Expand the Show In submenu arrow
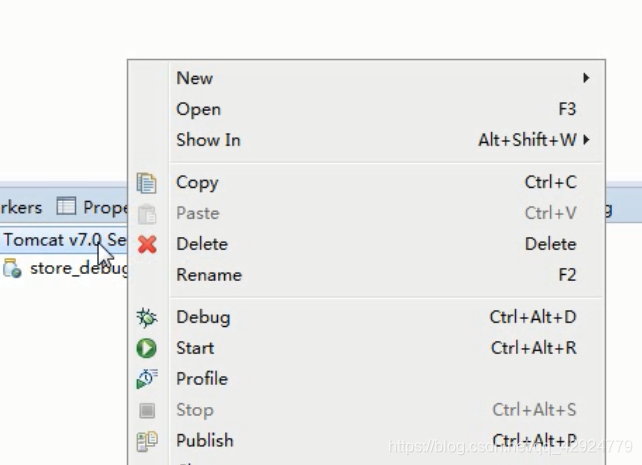 [x=586, y=140]
